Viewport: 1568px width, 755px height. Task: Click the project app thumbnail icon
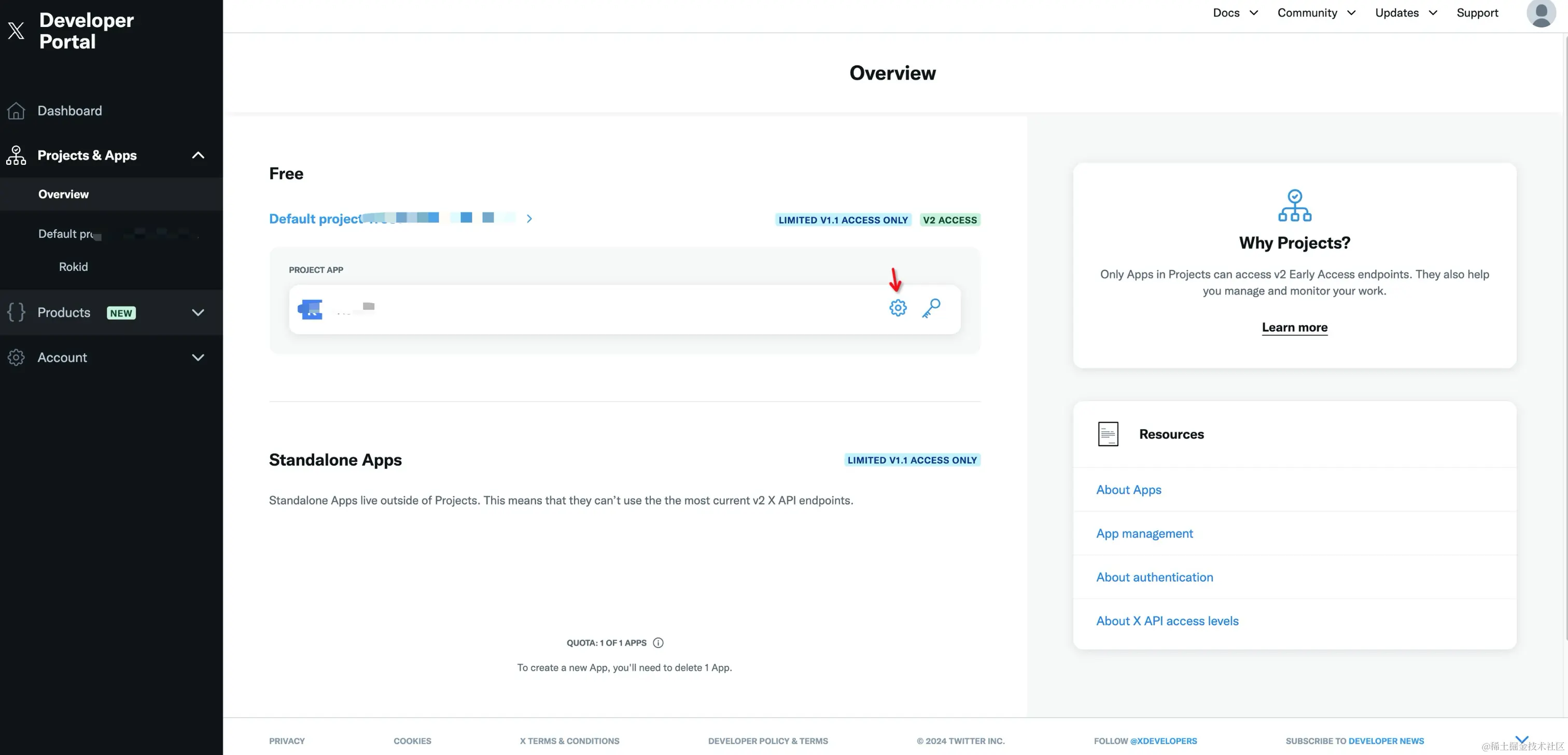tap(311, 309)
